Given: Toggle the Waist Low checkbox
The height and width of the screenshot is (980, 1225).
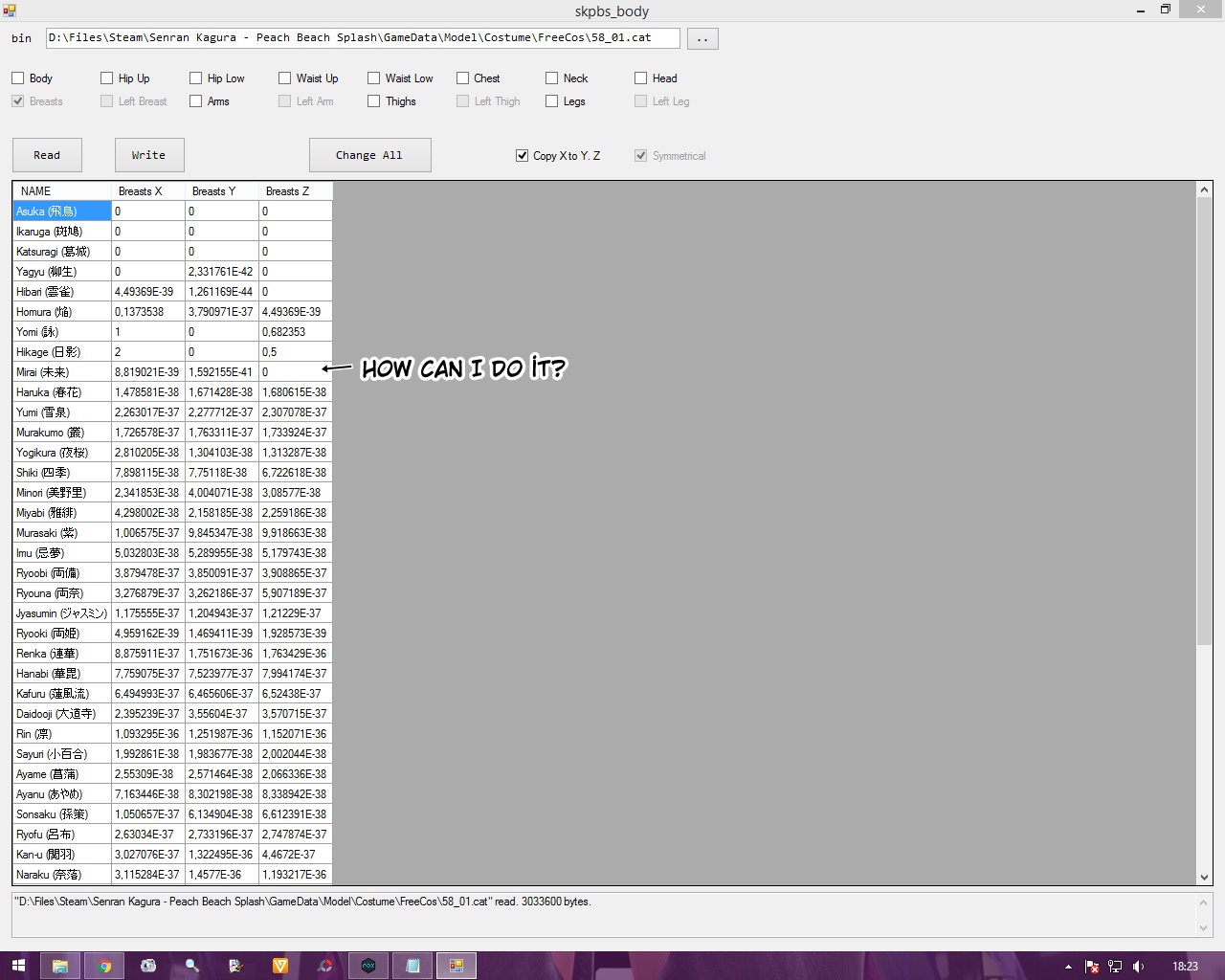Looking at the screenshot, I should pyautogui.click(x=374, y=78).
